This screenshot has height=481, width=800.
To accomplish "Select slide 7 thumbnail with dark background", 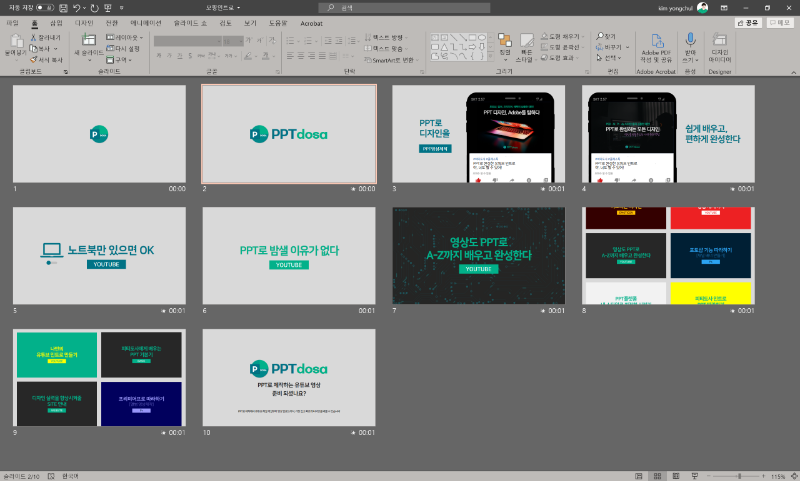I will pos(478,255).
